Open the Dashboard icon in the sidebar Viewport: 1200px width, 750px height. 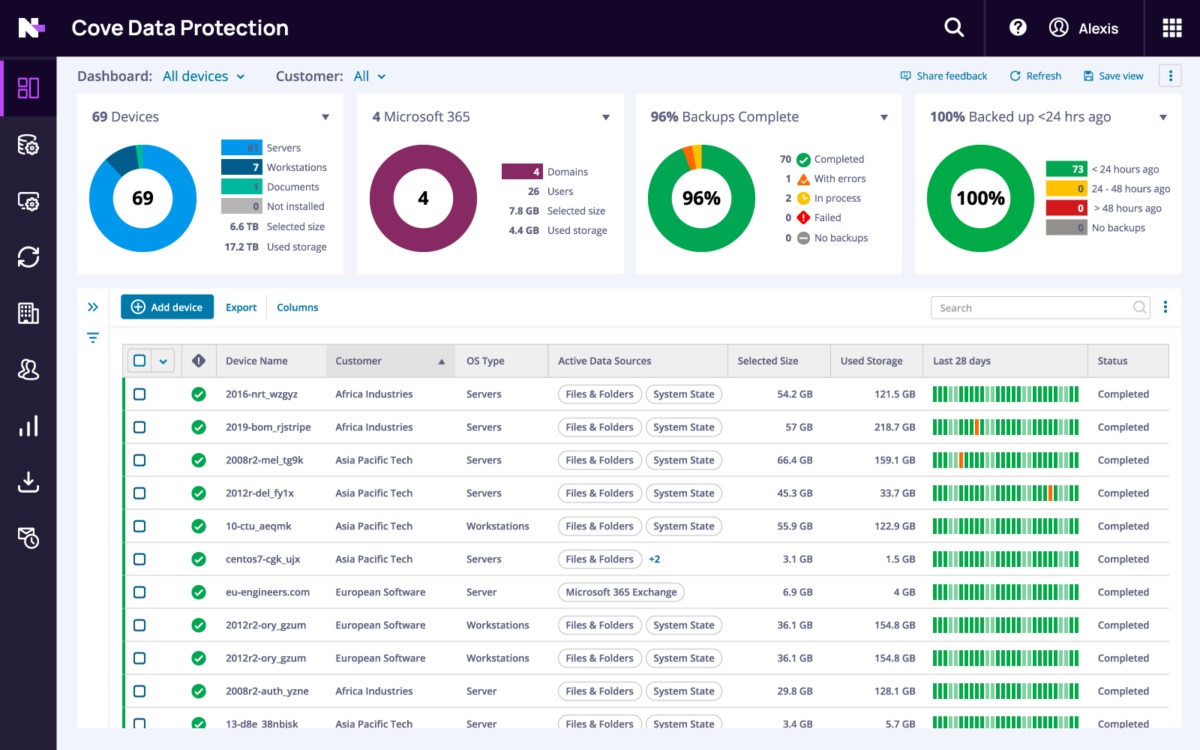point(28,88)
